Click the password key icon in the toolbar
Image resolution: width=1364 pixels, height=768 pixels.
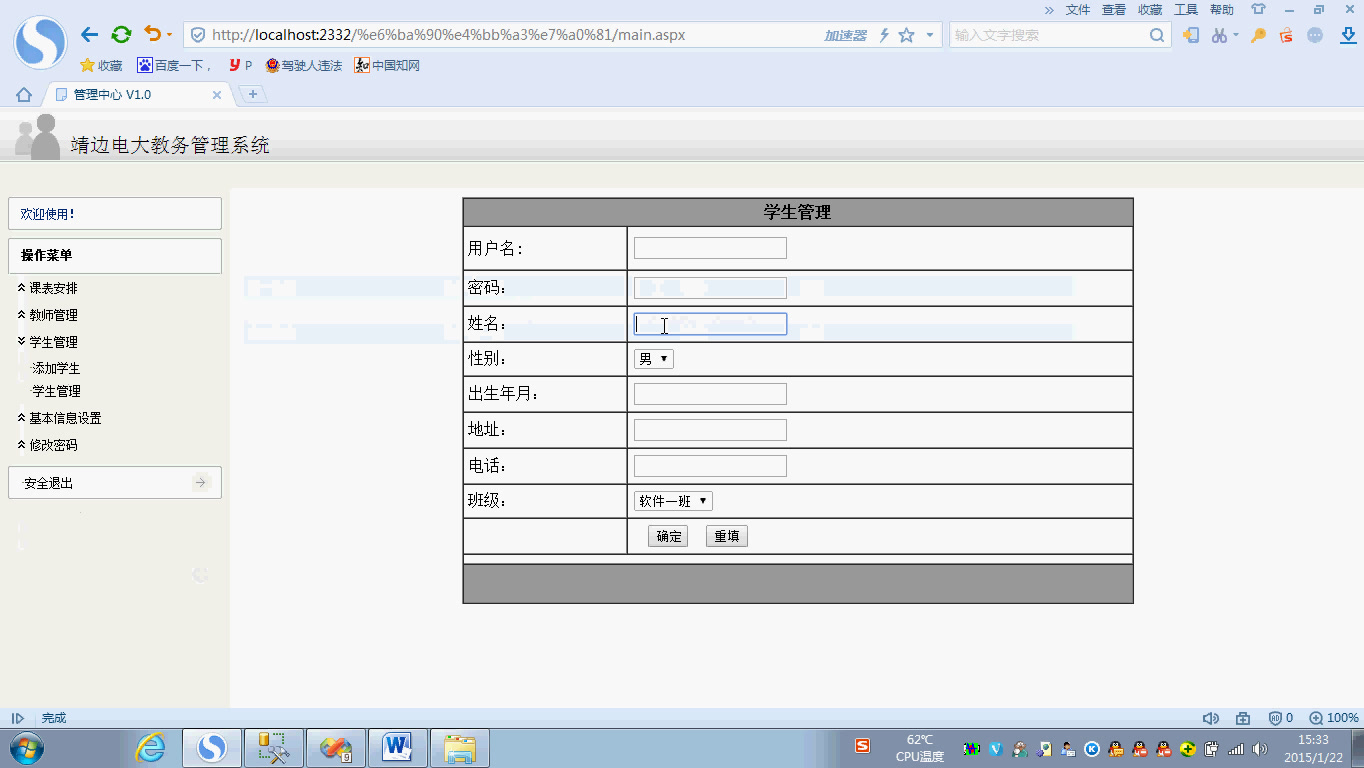(x=1257, y=33)
